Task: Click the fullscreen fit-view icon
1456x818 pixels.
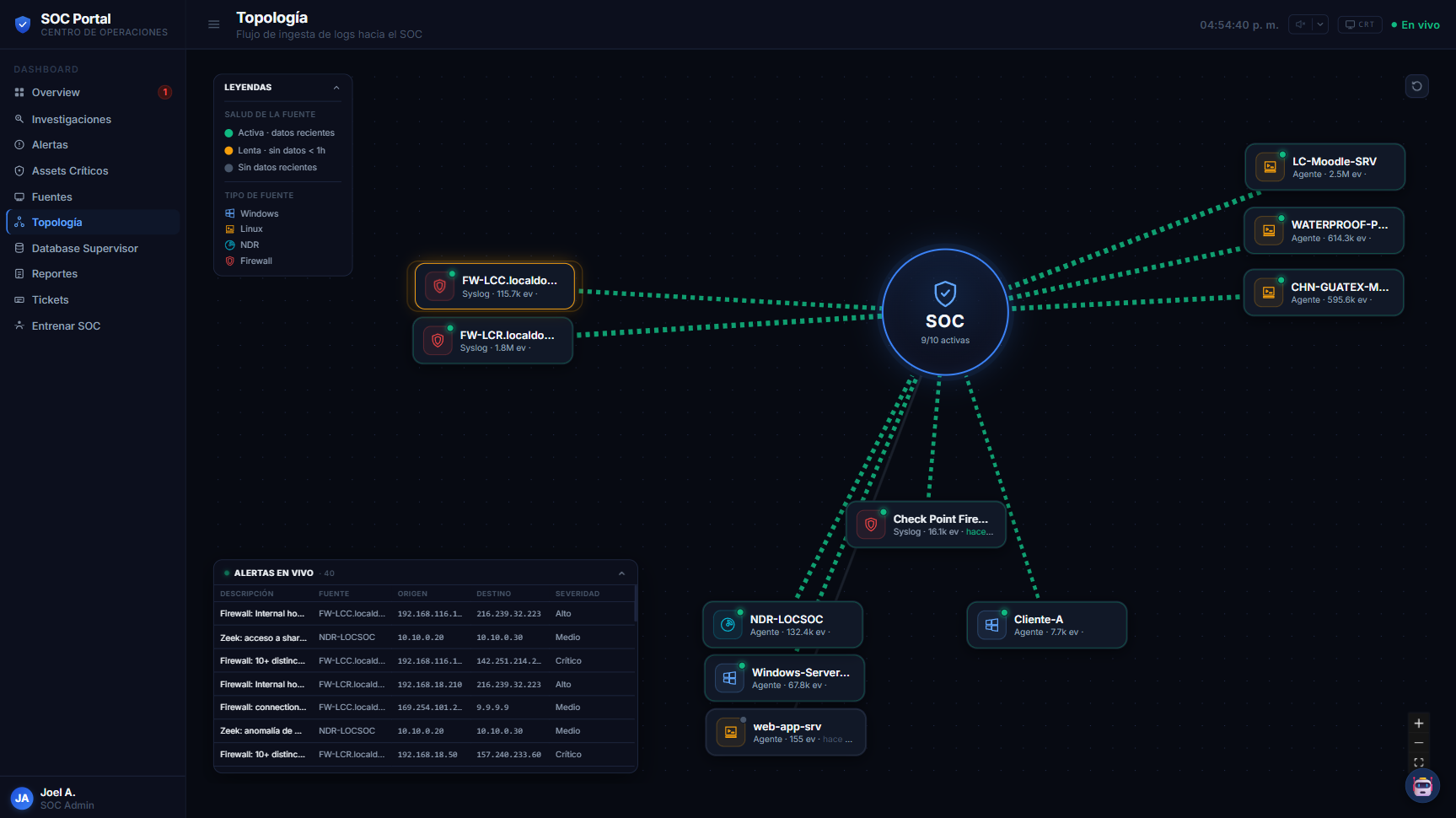Action: 1418,762
